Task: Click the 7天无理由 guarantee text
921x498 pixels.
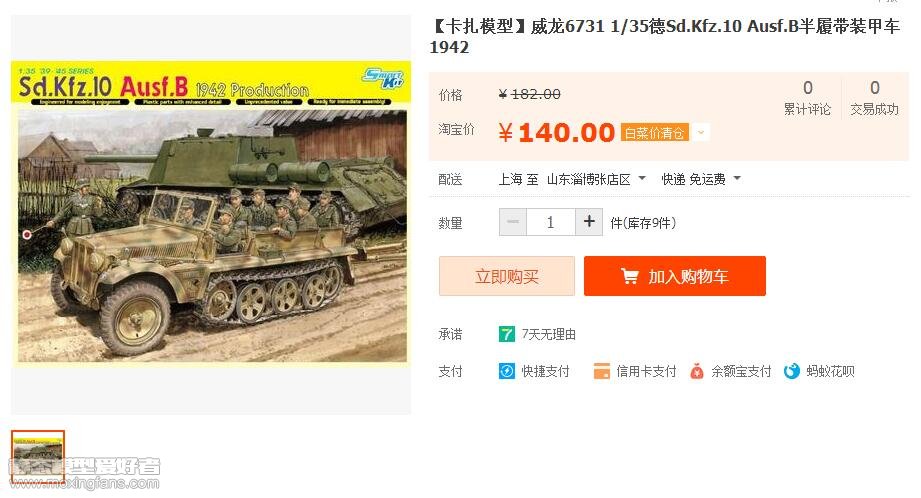Action: click(x=549, y=334)
